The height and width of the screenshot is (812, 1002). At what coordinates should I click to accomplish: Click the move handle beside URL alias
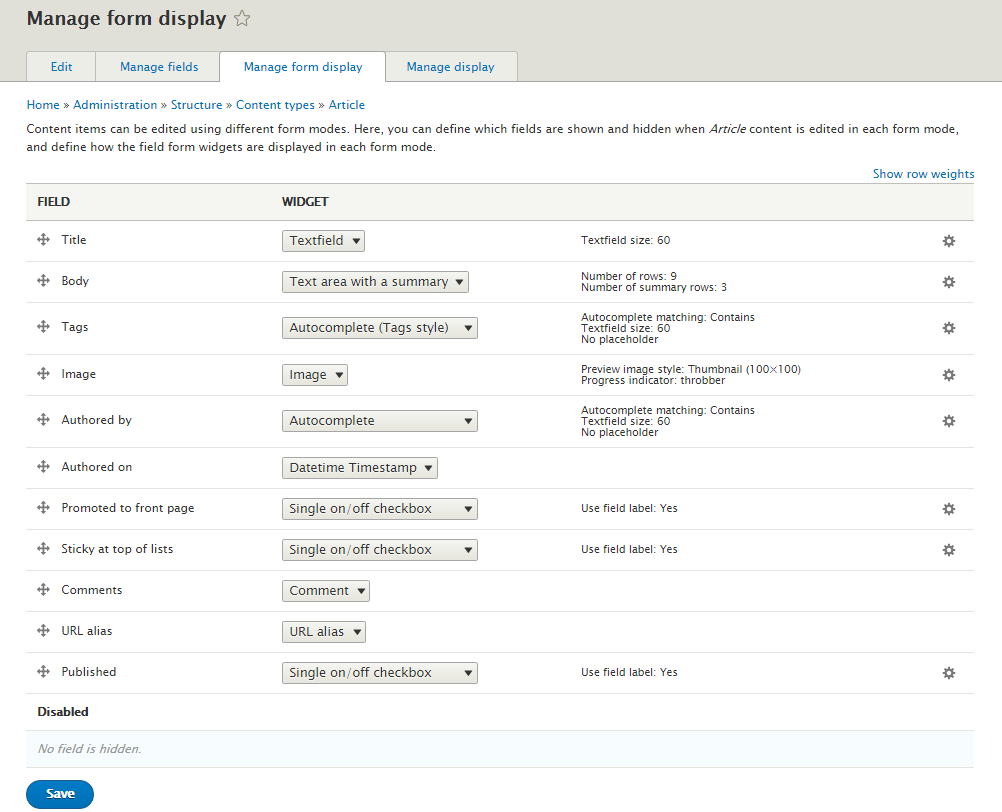coord(43,630)
